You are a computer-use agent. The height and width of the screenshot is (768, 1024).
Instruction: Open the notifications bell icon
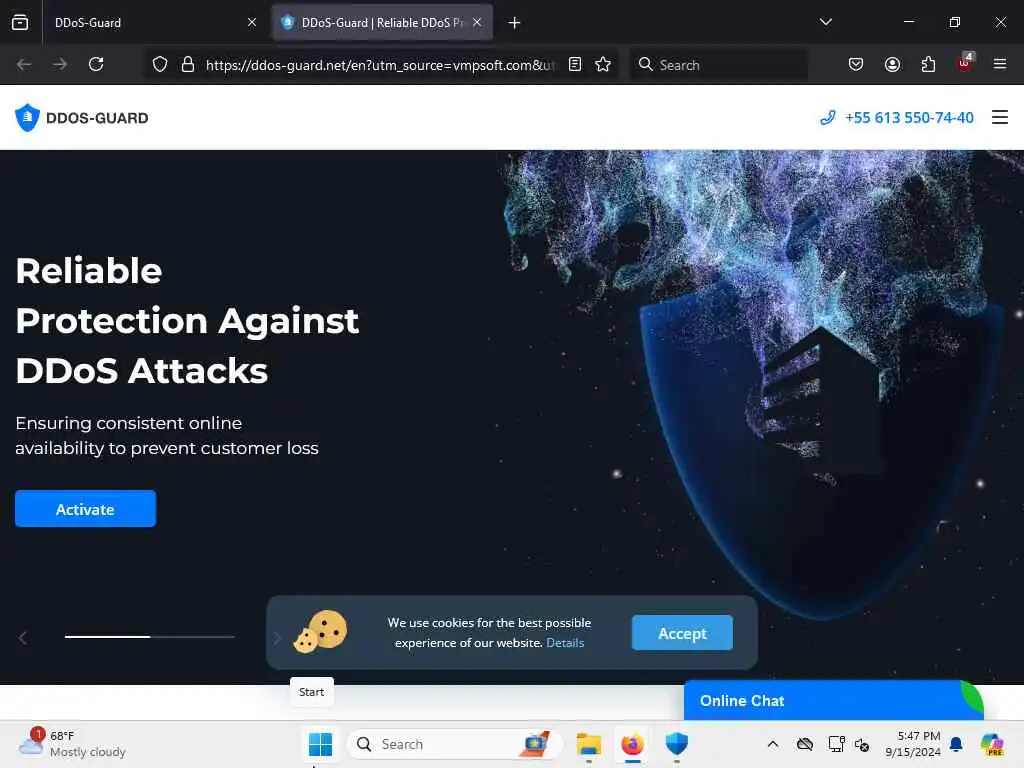pyautogui.click(x=956, y=744)
